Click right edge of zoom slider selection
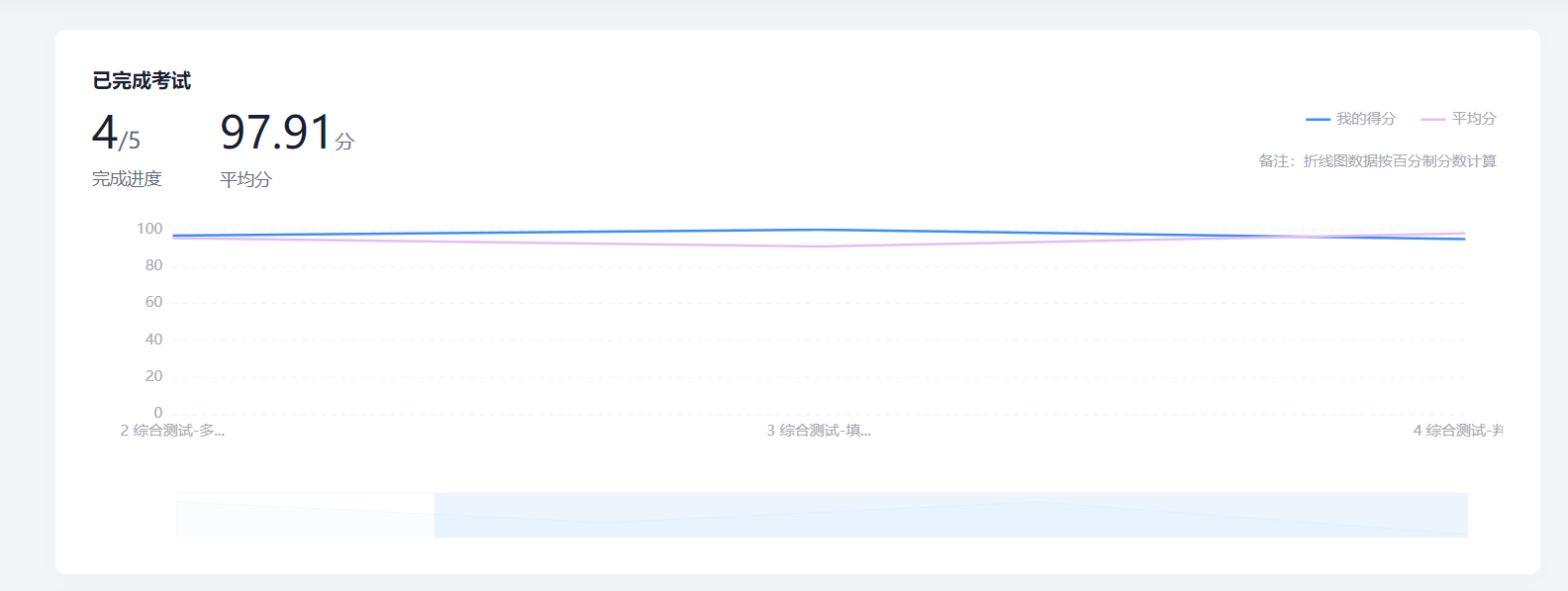1568x591 pixels. click(1467, 515)
